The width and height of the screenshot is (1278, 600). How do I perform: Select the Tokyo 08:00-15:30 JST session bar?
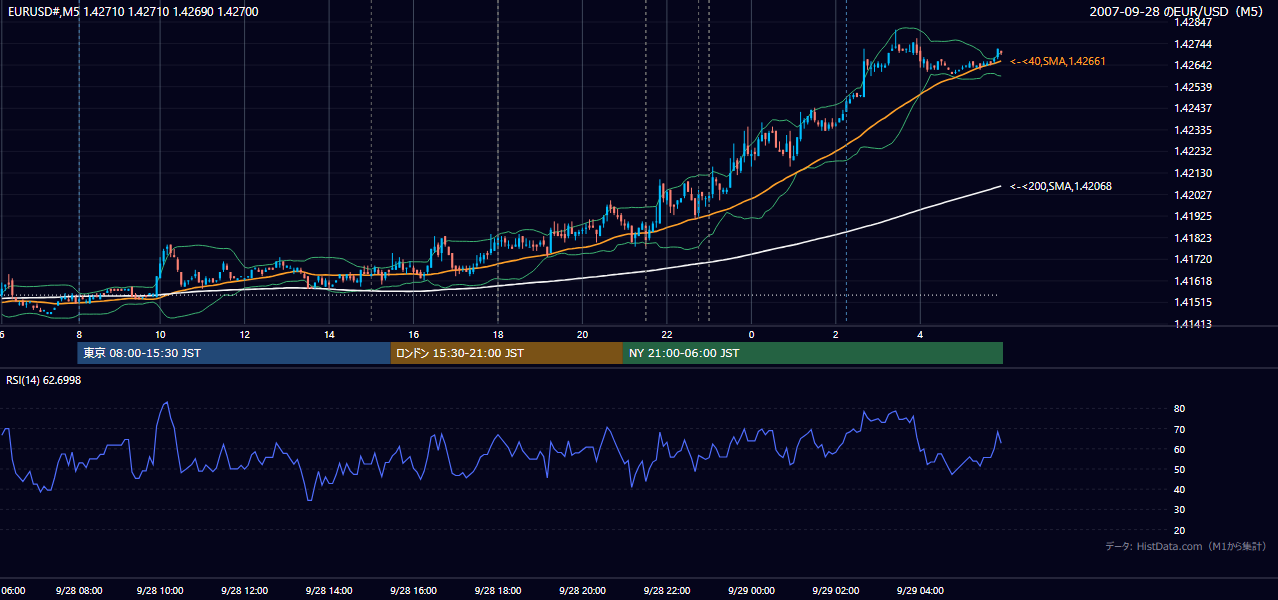point(234,353)
